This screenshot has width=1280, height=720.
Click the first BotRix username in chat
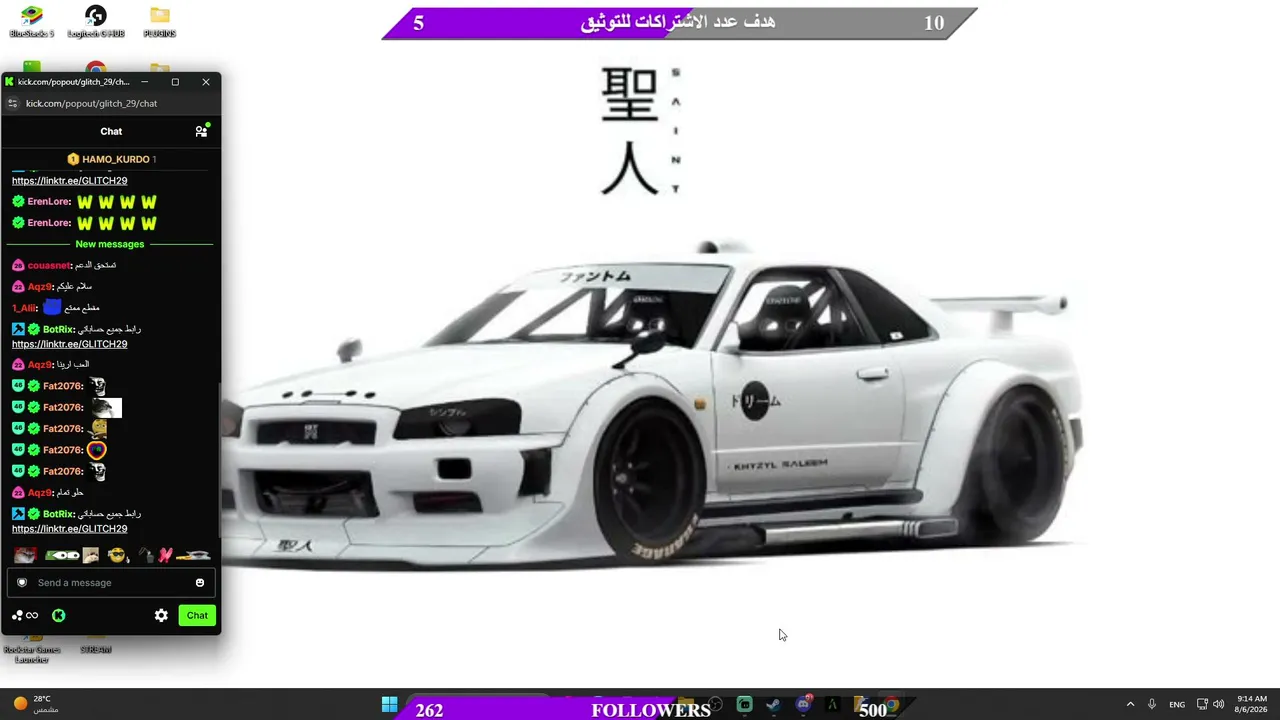click(59, 330)
